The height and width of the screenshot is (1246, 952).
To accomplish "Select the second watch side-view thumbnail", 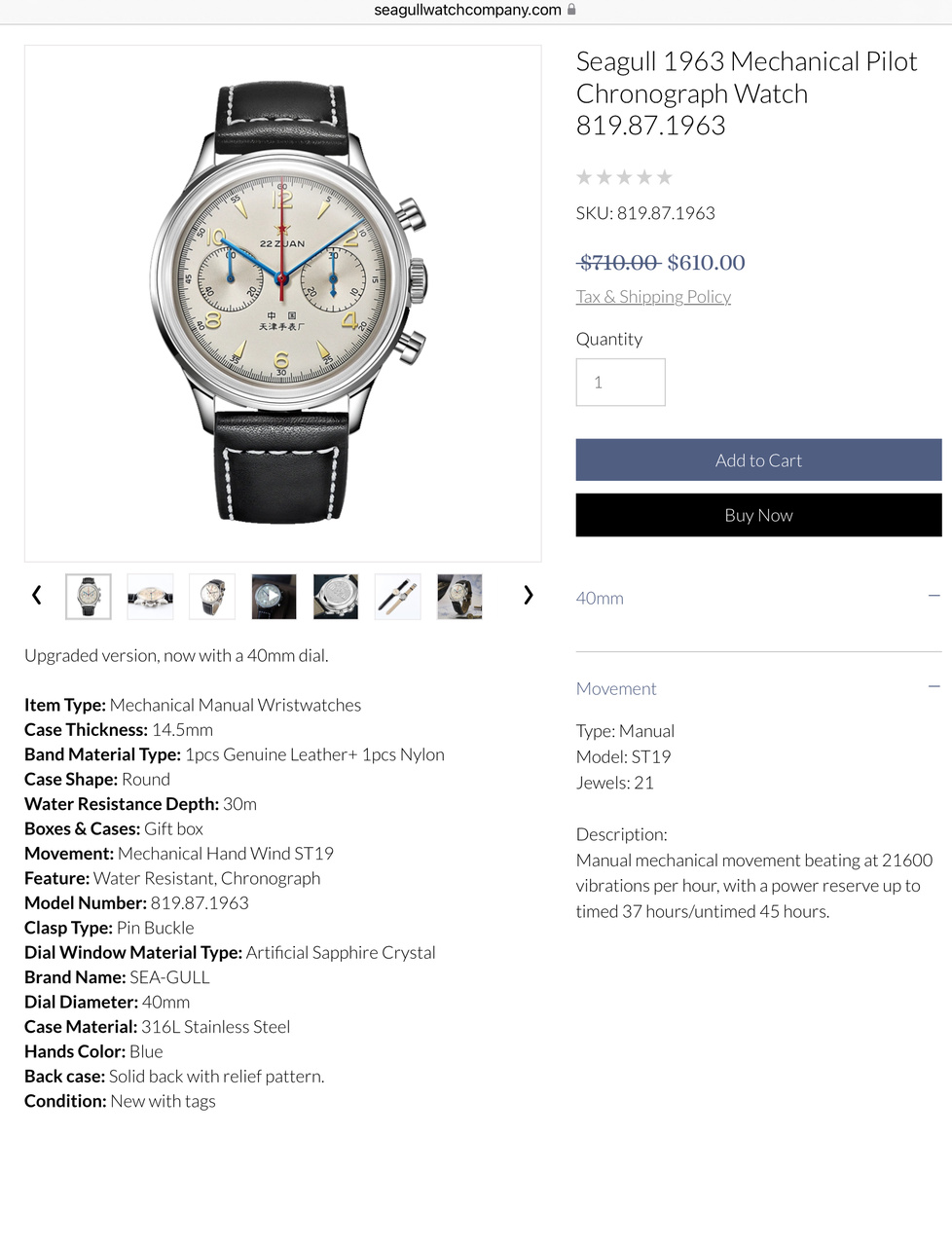I will (150, 596).
